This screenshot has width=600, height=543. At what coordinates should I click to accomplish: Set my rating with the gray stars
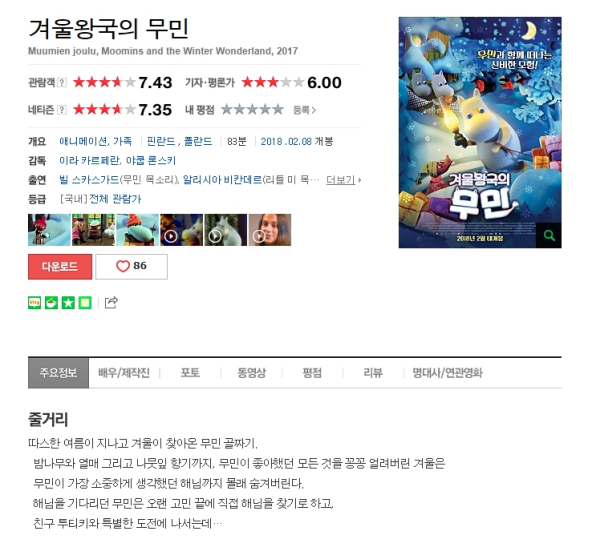tap(252, 110)
